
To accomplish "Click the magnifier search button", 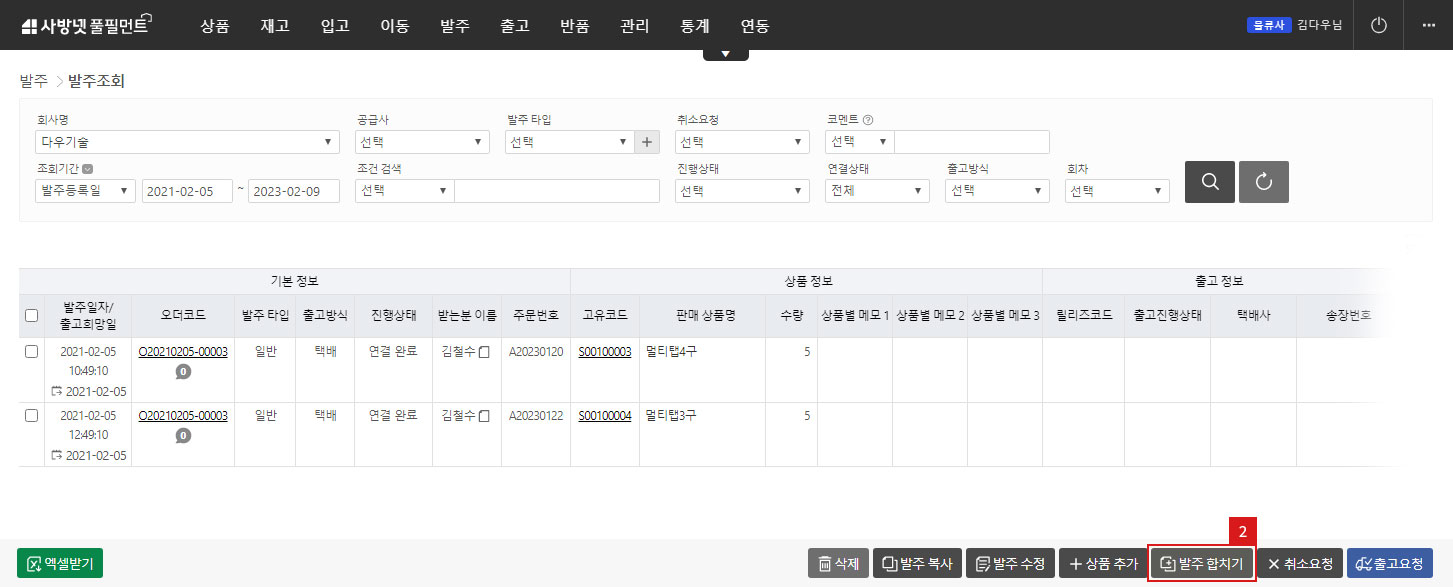I will [x=1209, y=182].
